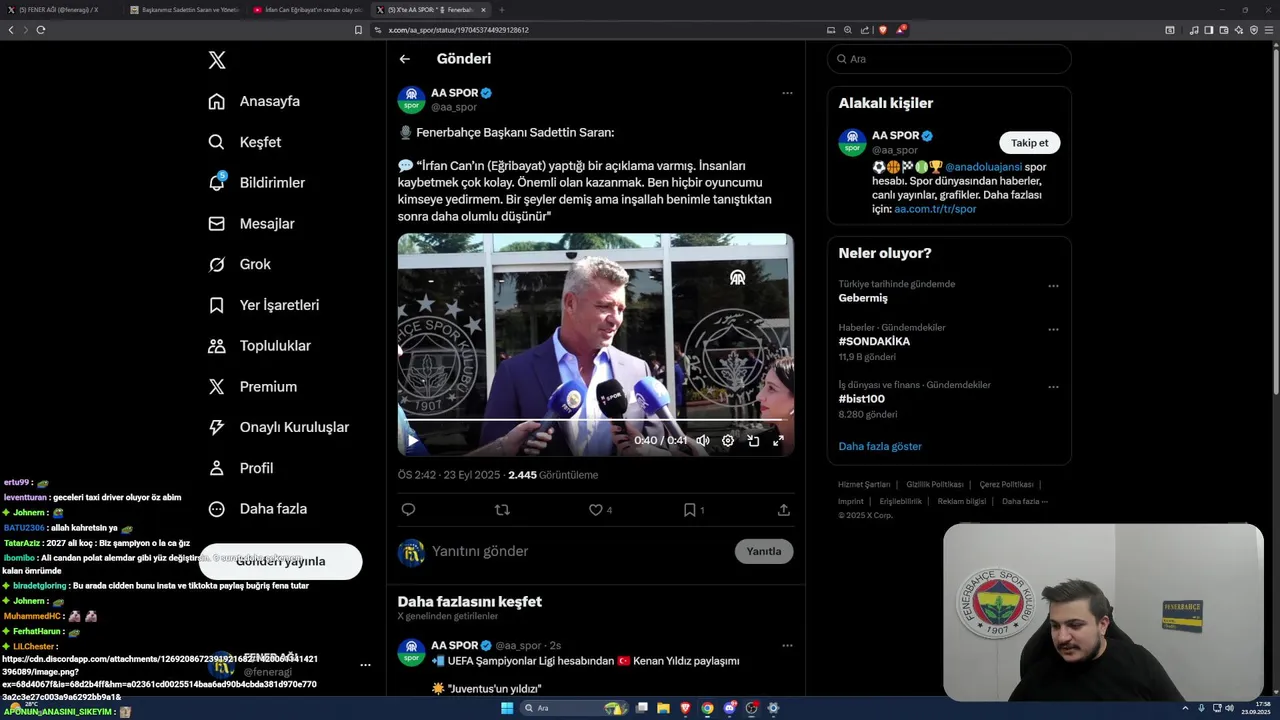Open the #SONDAKİKA trend

tap(874, 341)
